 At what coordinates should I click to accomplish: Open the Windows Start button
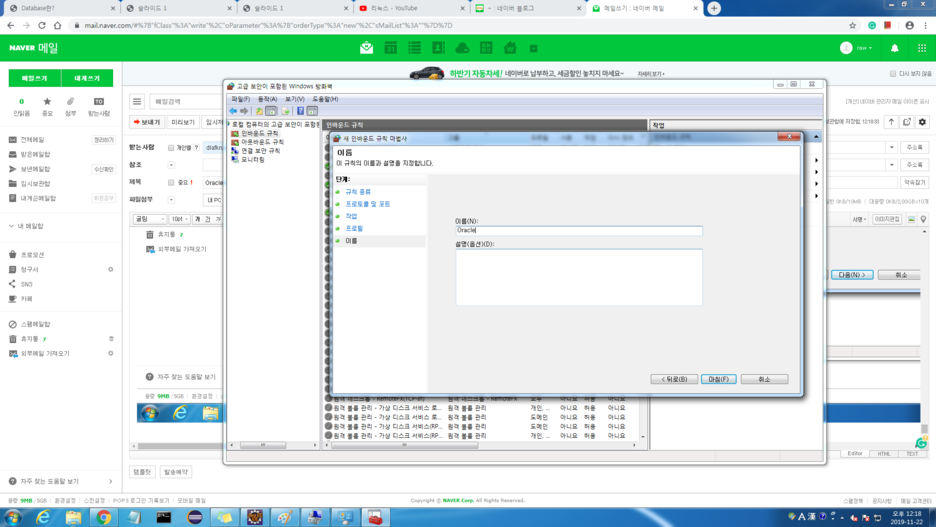[13, 517]
